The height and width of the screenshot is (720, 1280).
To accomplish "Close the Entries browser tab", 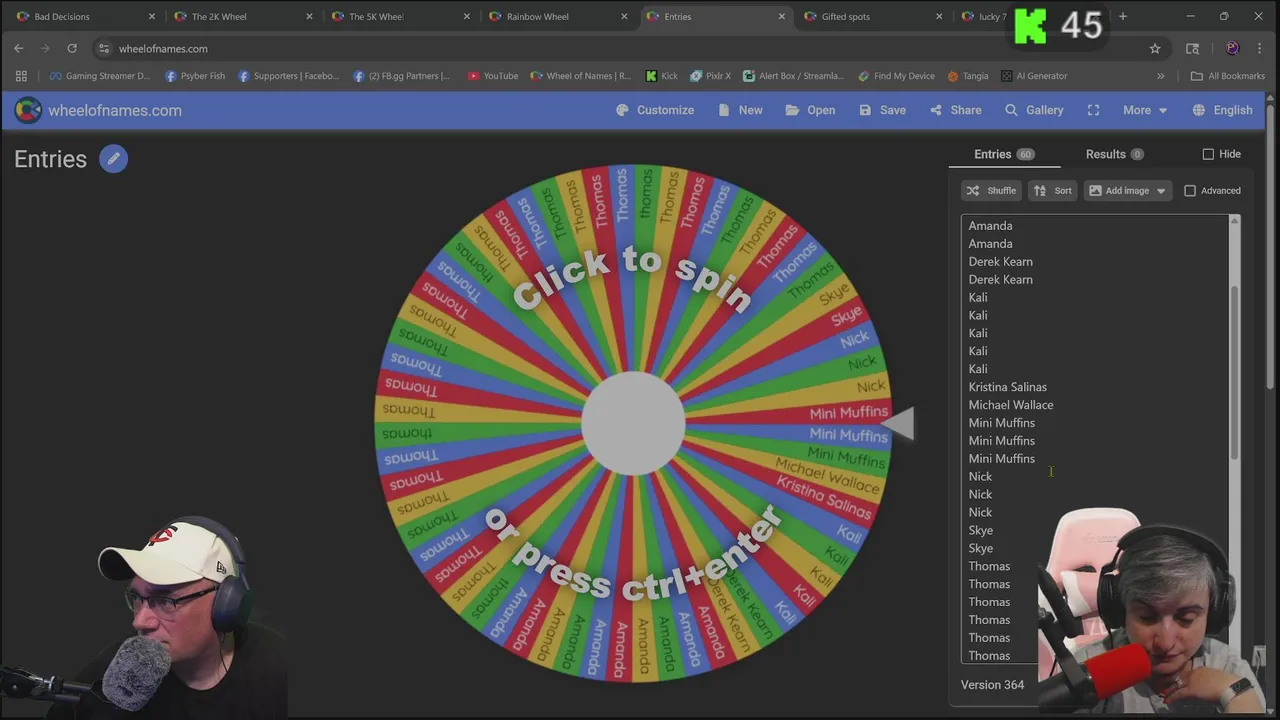I will [x=782, y=16].
